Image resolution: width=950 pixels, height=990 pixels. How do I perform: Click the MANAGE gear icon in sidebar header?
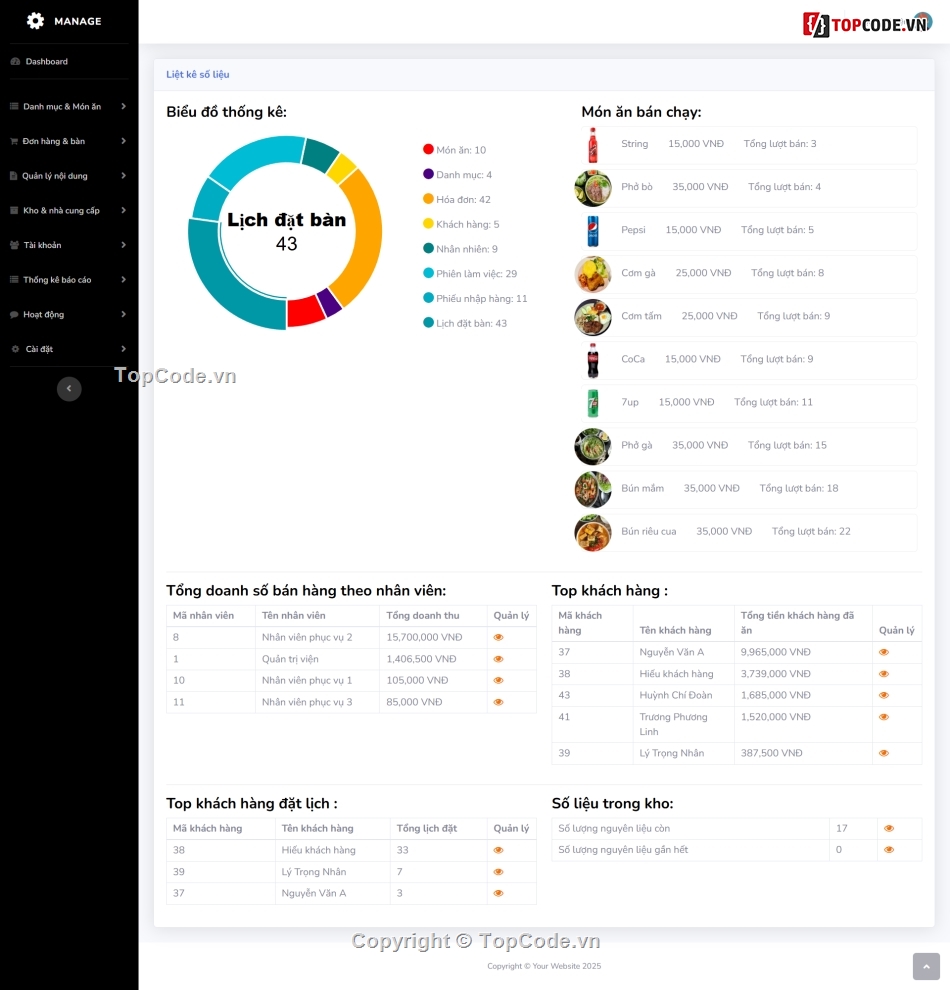tap(36, 20)
